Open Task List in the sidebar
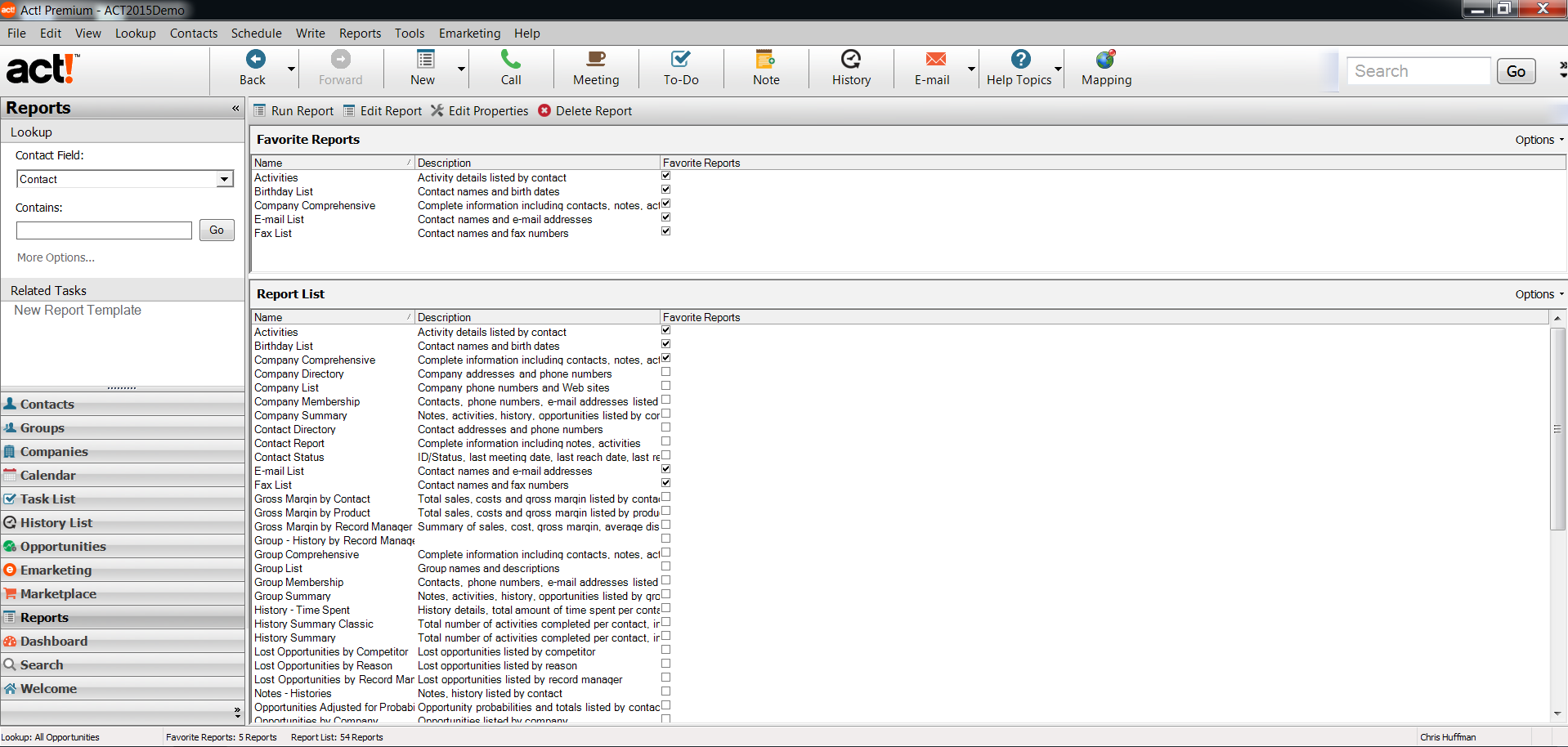Screen dimensions: 1568x747 pyautogui.click(x=123, y=499)
